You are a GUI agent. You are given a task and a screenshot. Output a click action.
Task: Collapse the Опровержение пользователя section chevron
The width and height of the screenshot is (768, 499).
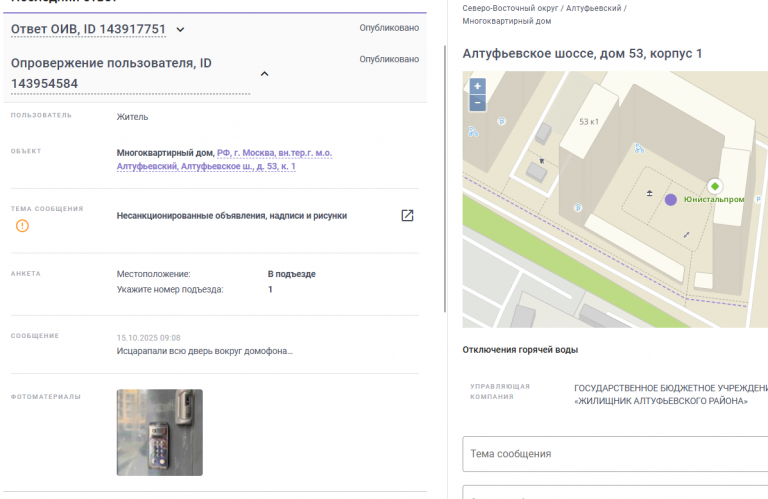click(x=264, y=73)
